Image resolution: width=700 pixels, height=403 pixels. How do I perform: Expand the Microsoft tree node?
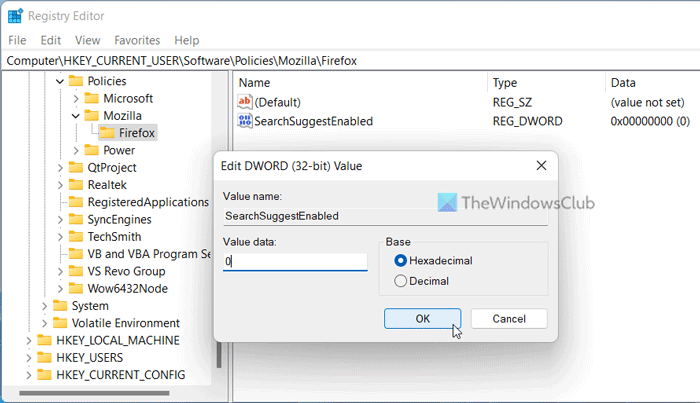(x=76, y=99)
